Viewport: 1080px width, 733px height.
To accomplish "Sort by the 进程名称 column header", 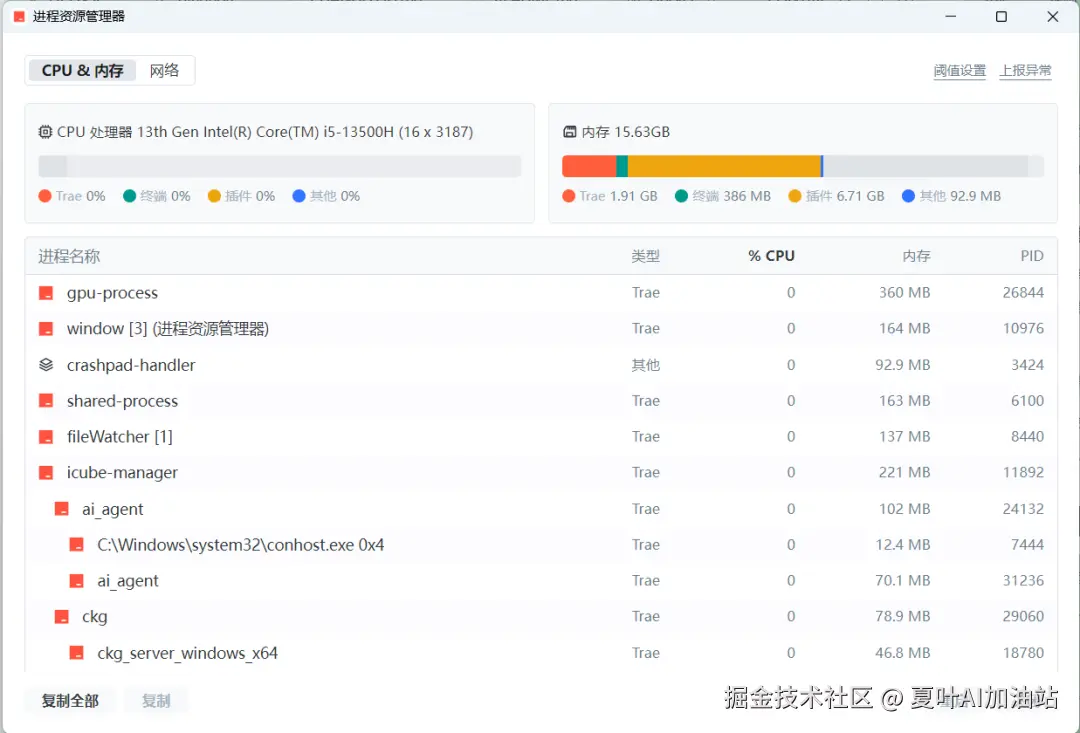I will click(69, 256).
